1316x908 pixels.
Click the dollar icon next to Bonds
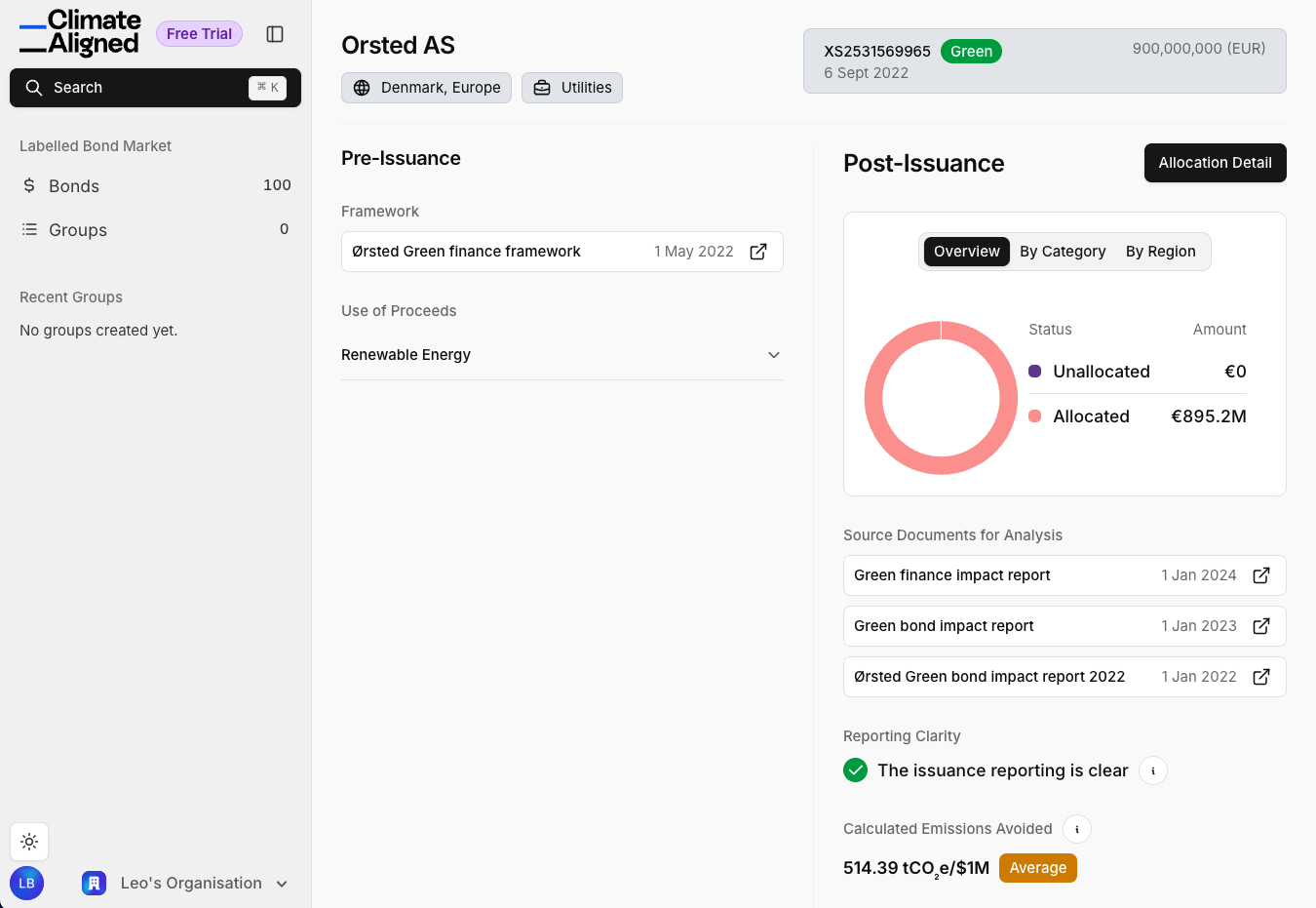(29, 185)
